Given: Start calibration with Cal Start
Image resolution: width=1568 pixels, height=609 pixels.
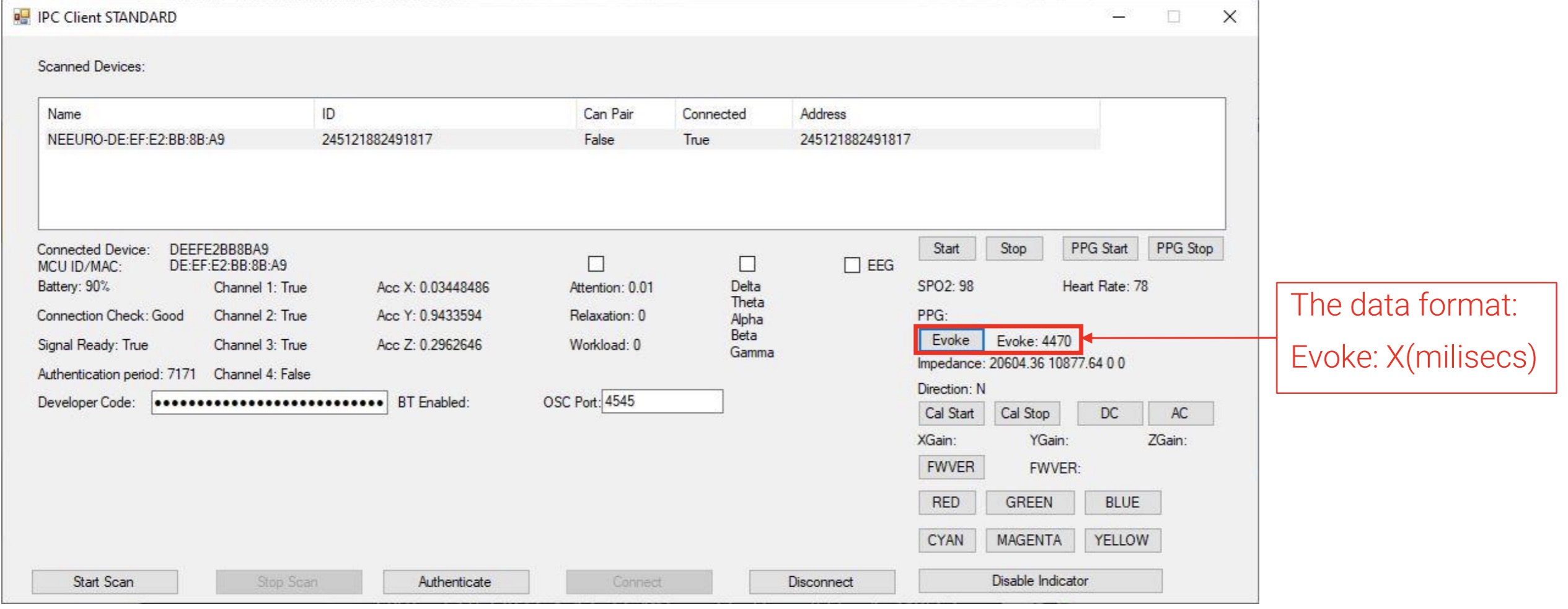Looking at the screenshot, I should tap(951, 413).
